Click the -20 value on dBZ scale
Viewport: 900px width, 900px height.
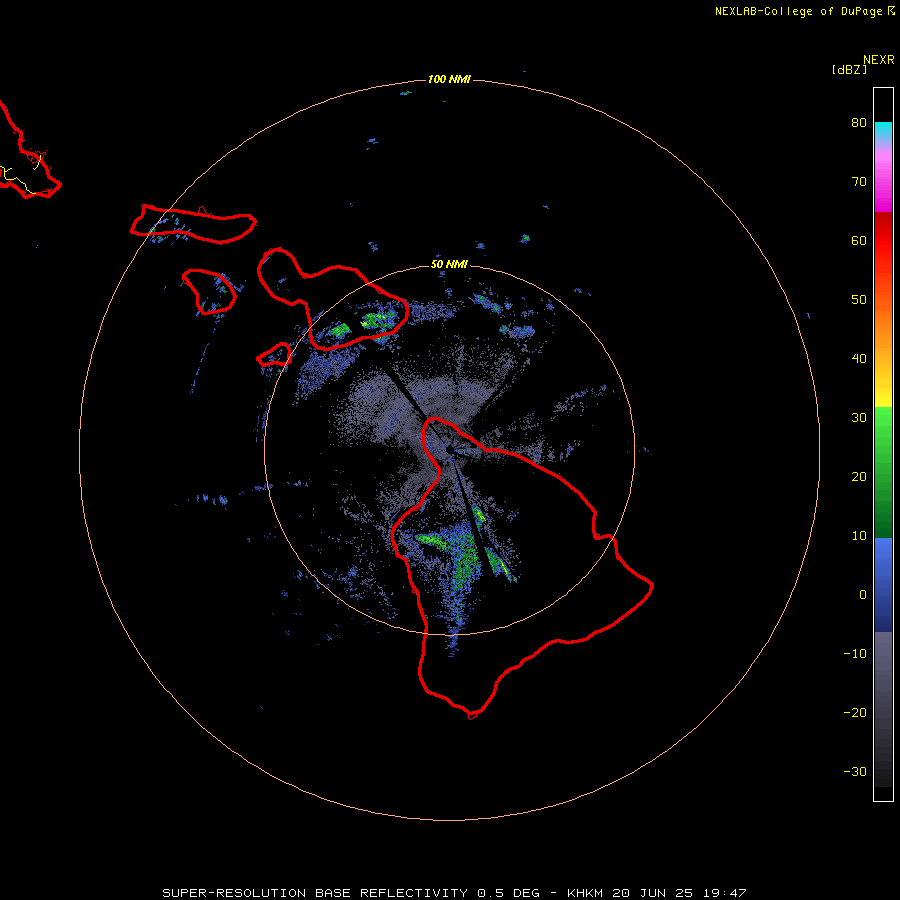click(x=855, y=713)
